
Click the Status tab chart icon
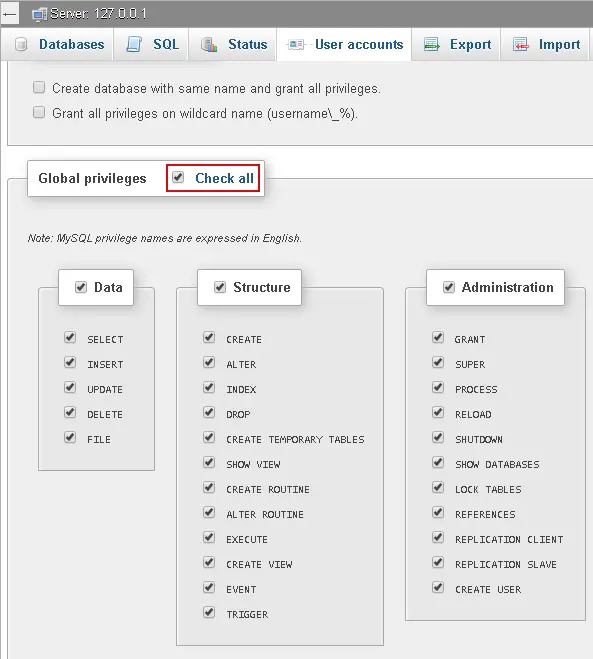pos(209,45)
